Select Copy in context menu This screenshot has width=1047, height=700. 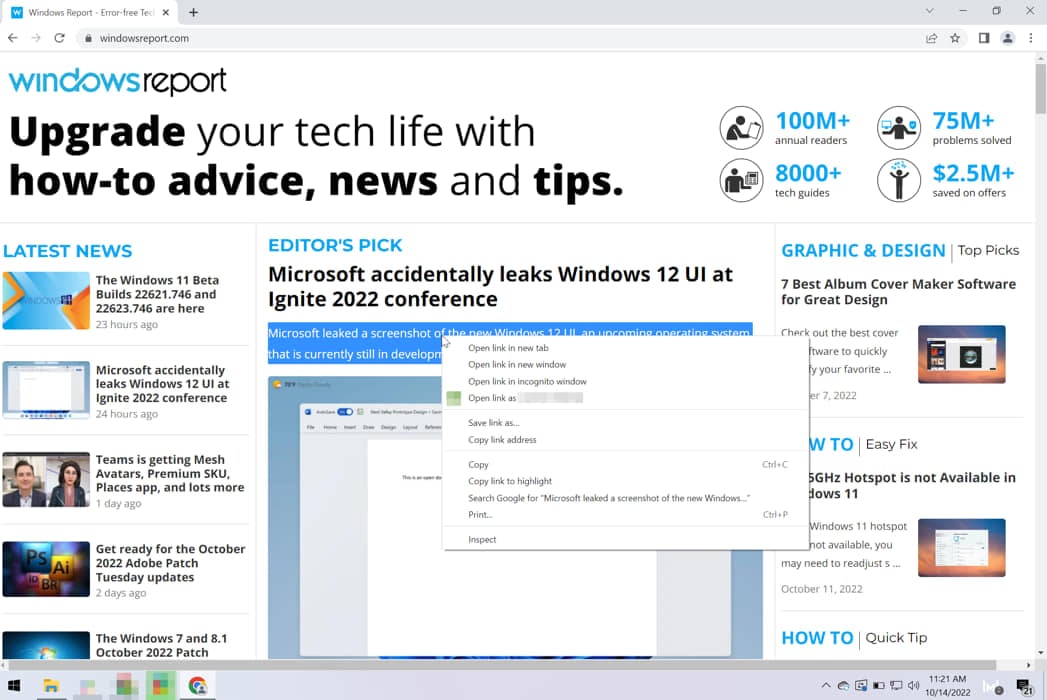pos(626,464)
